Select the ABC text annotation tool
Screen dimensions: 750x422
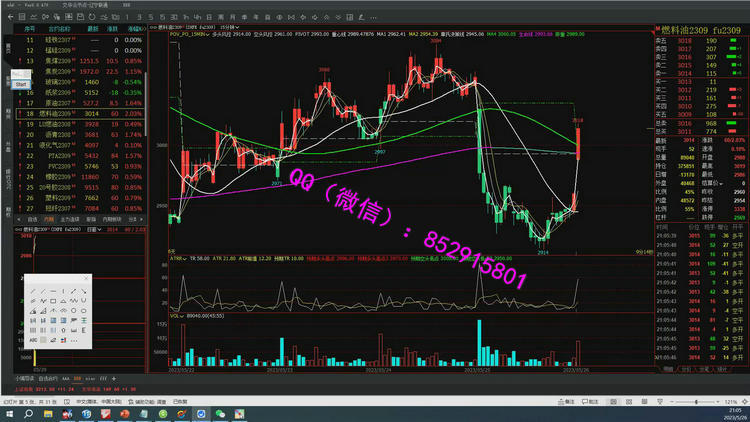click(x=34, y=339)
